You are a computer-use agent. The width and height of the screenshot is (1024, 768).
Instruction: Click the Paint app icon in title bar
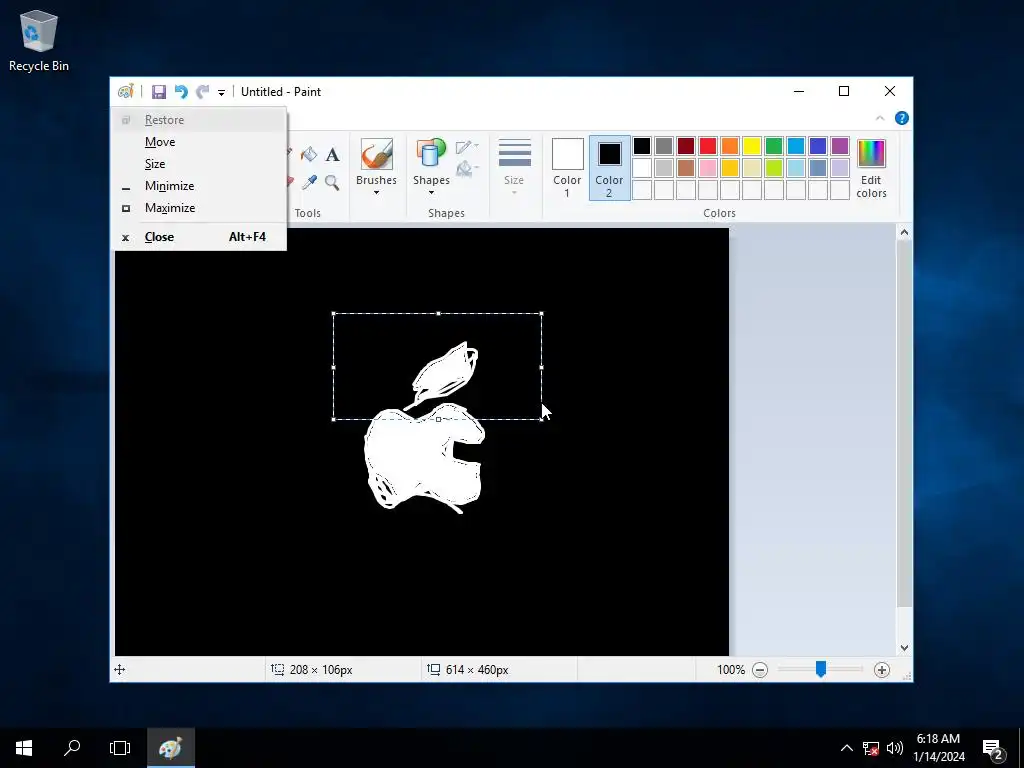point(125,91)
